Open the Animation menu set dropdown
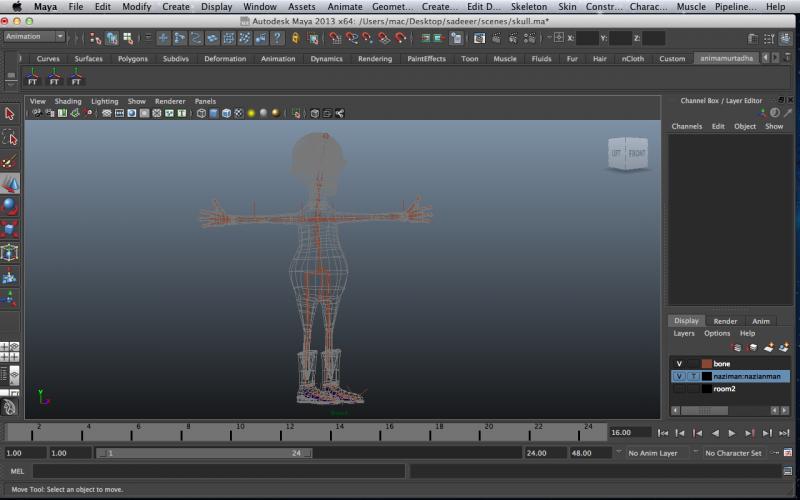 (x=34, y=37)
